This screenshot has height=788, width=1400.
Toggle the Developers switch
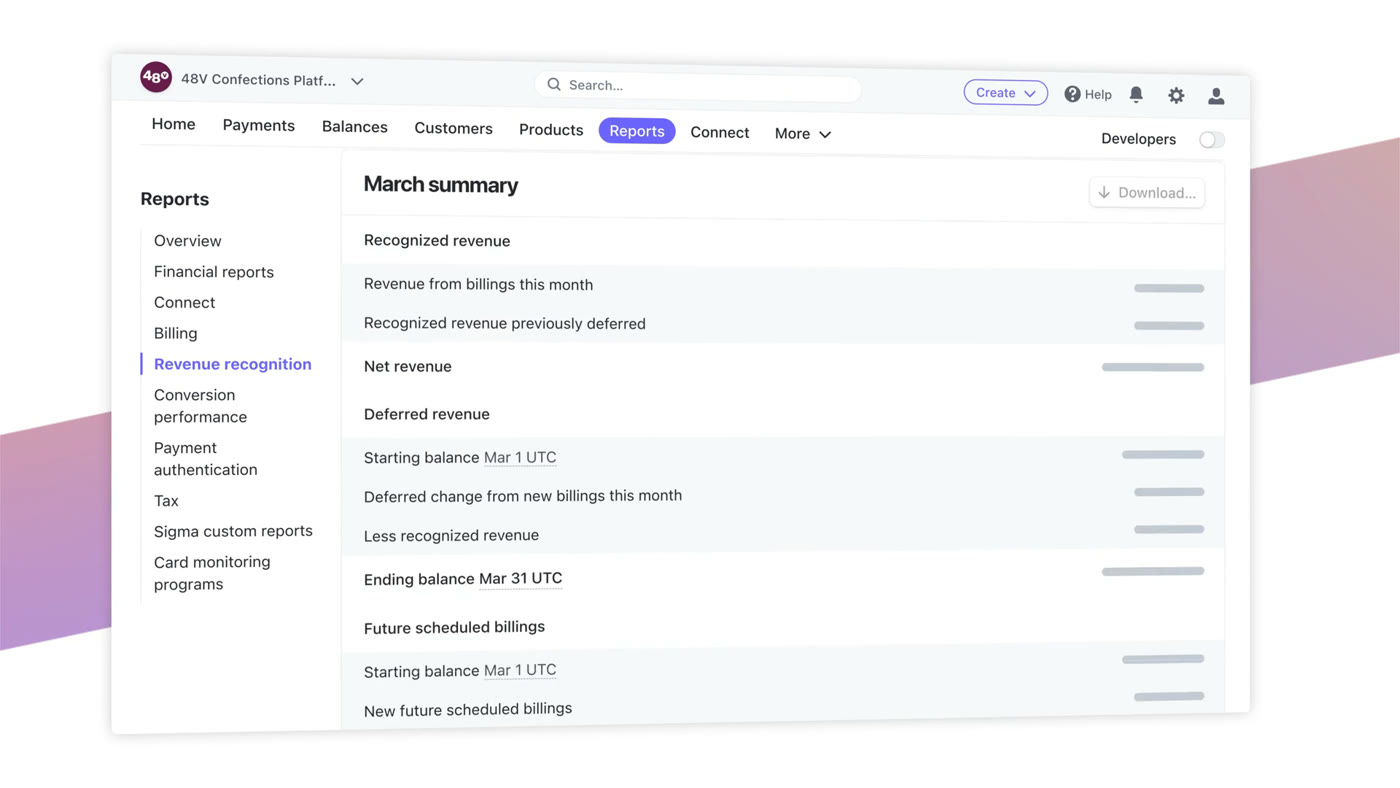coord(1211,140)
